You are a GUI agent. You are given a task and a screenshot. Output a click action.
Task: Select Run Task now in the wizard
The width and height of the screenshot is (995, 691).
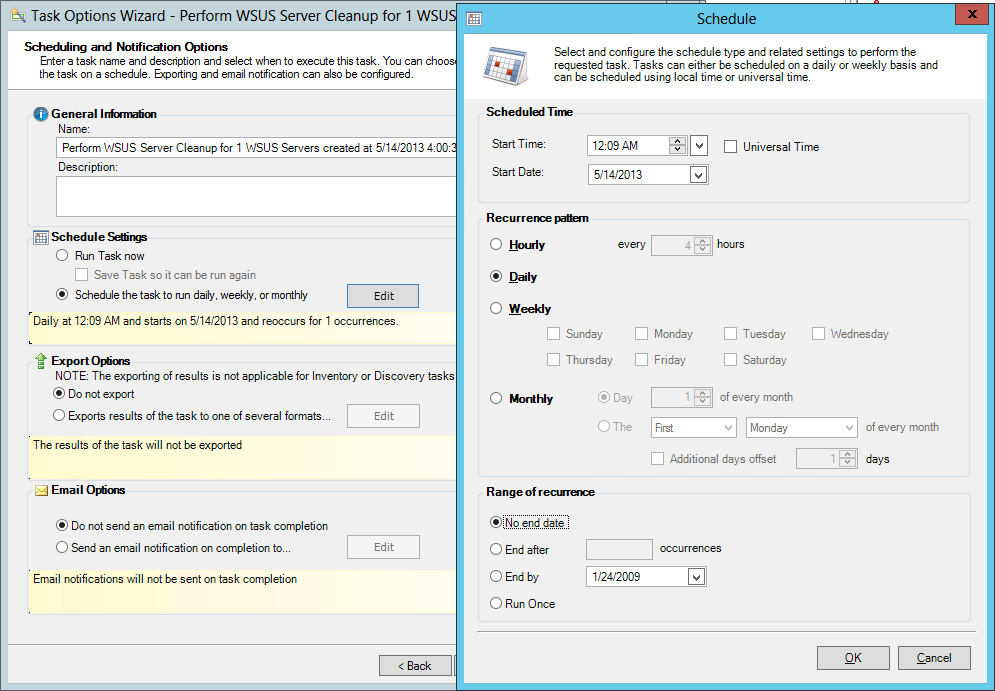pyautogui.click(x=62, y=256)
